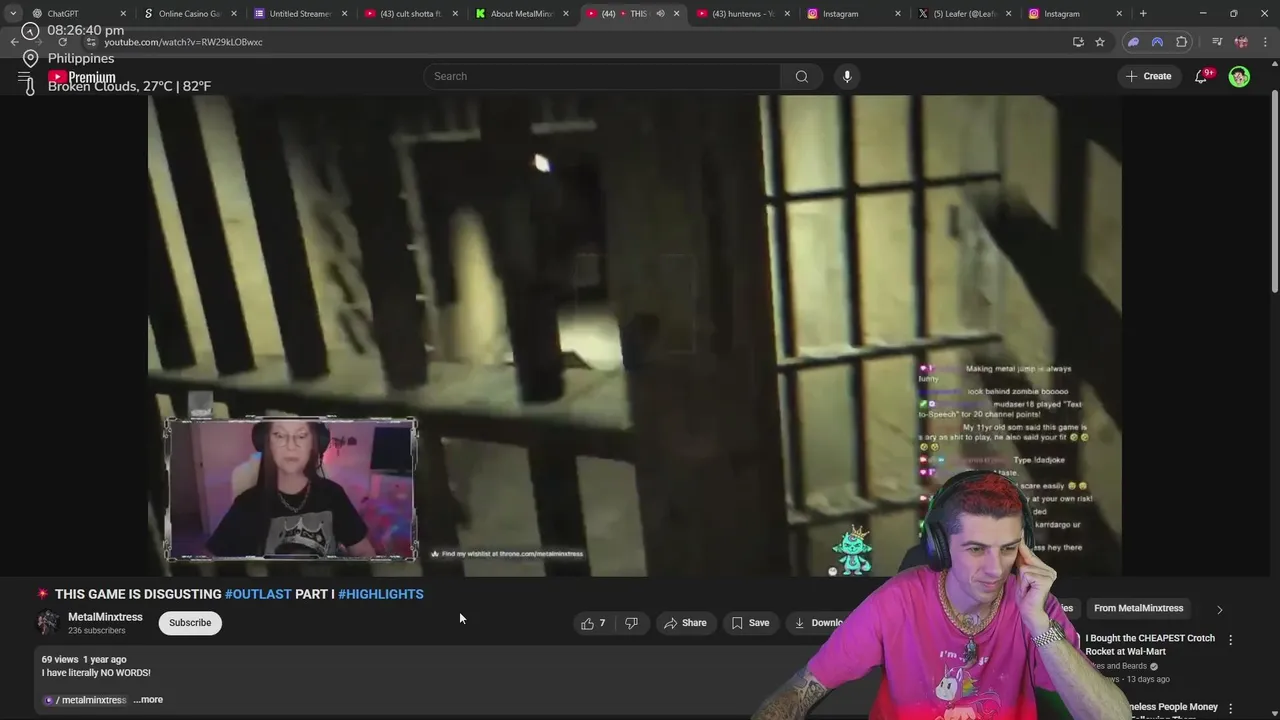
Task: Switch to the Leafer X tab
Action: point(965,14)
